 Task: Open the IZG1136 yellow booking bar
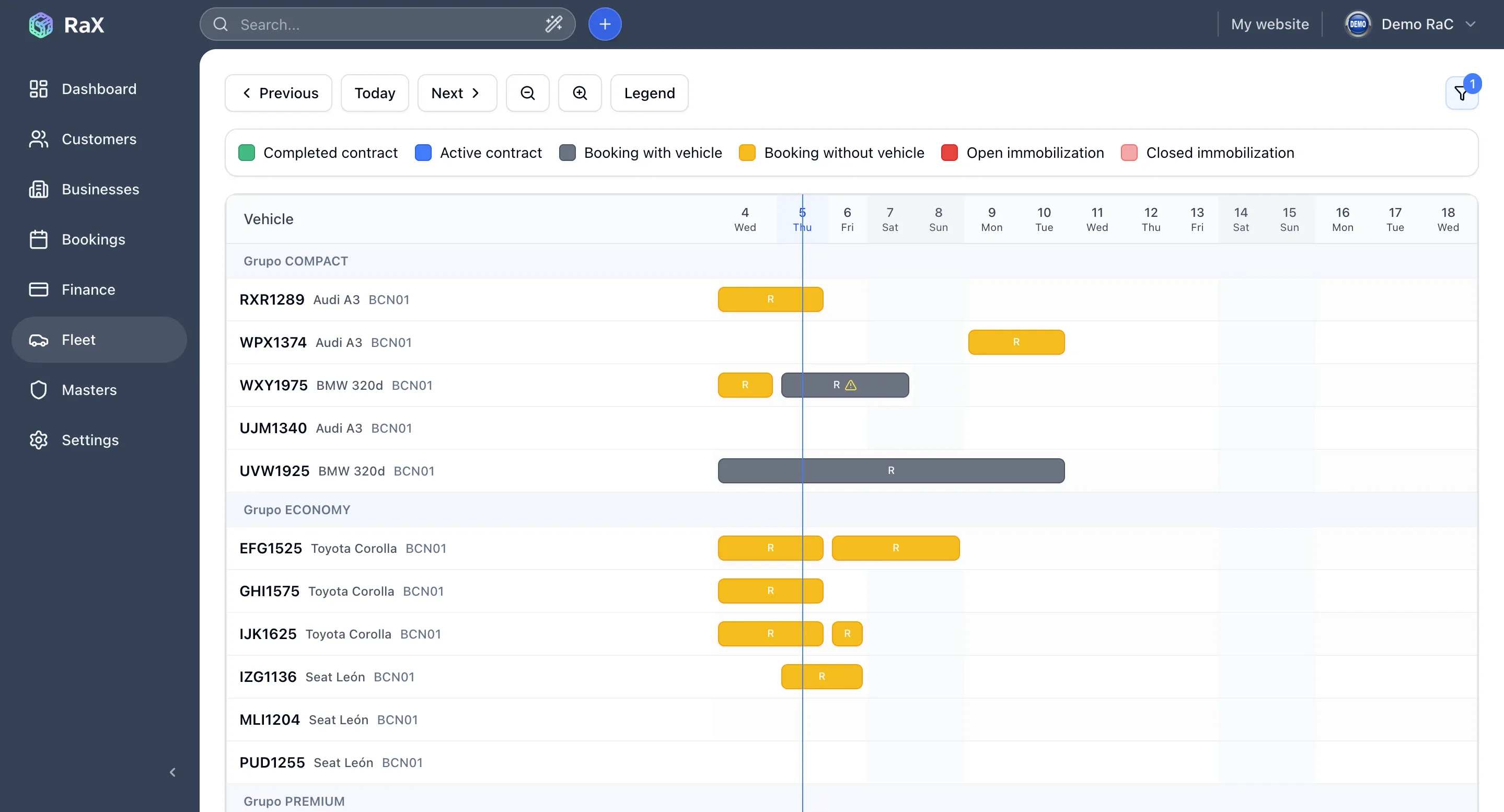click(822, 677)
